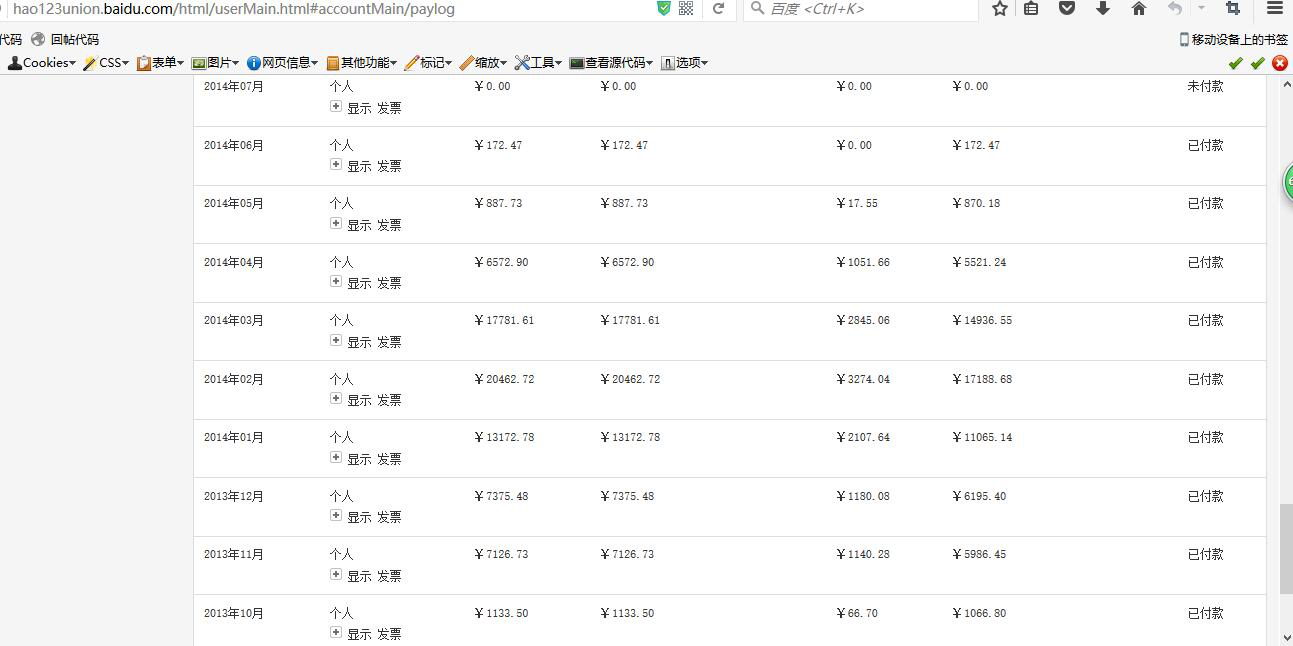Click the vertical scrollbar thumb

[1286, 549]
